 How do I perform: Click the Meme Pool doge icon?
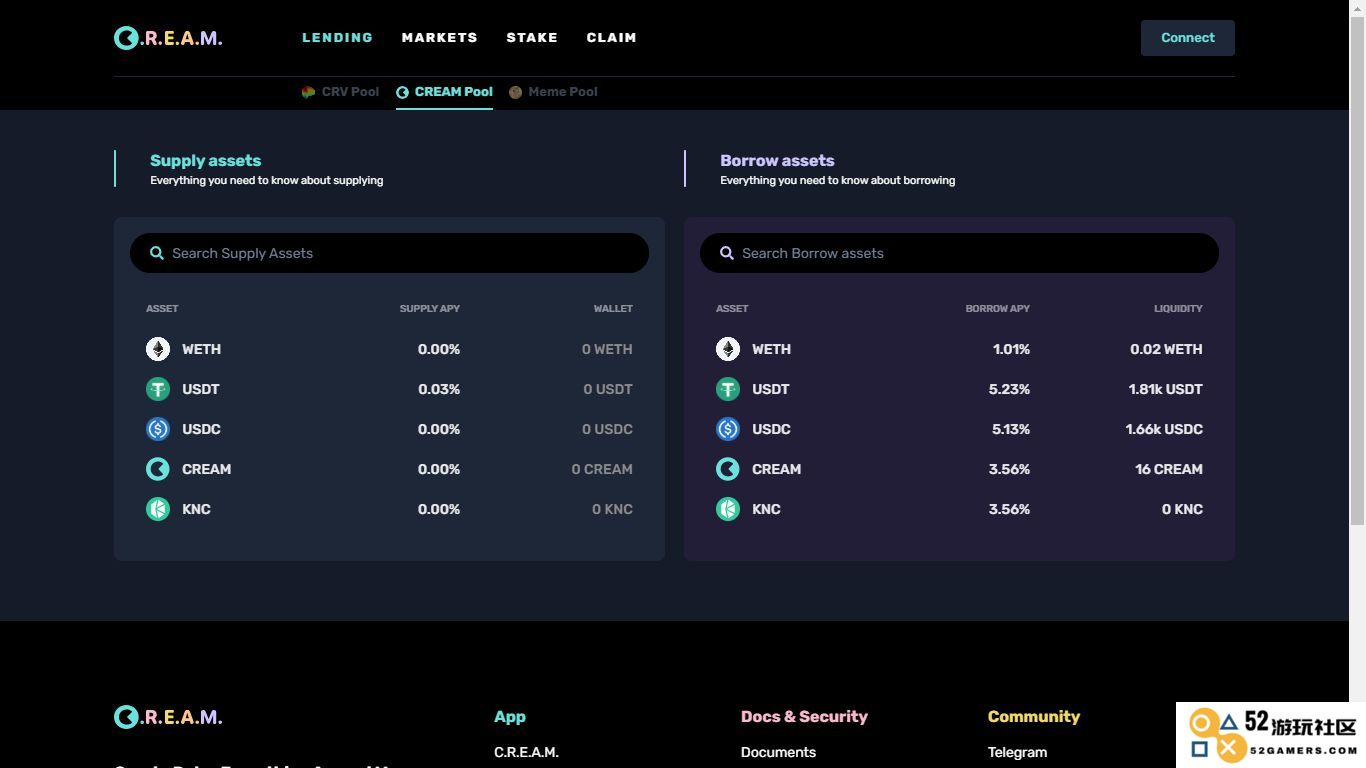pos(515,92)
